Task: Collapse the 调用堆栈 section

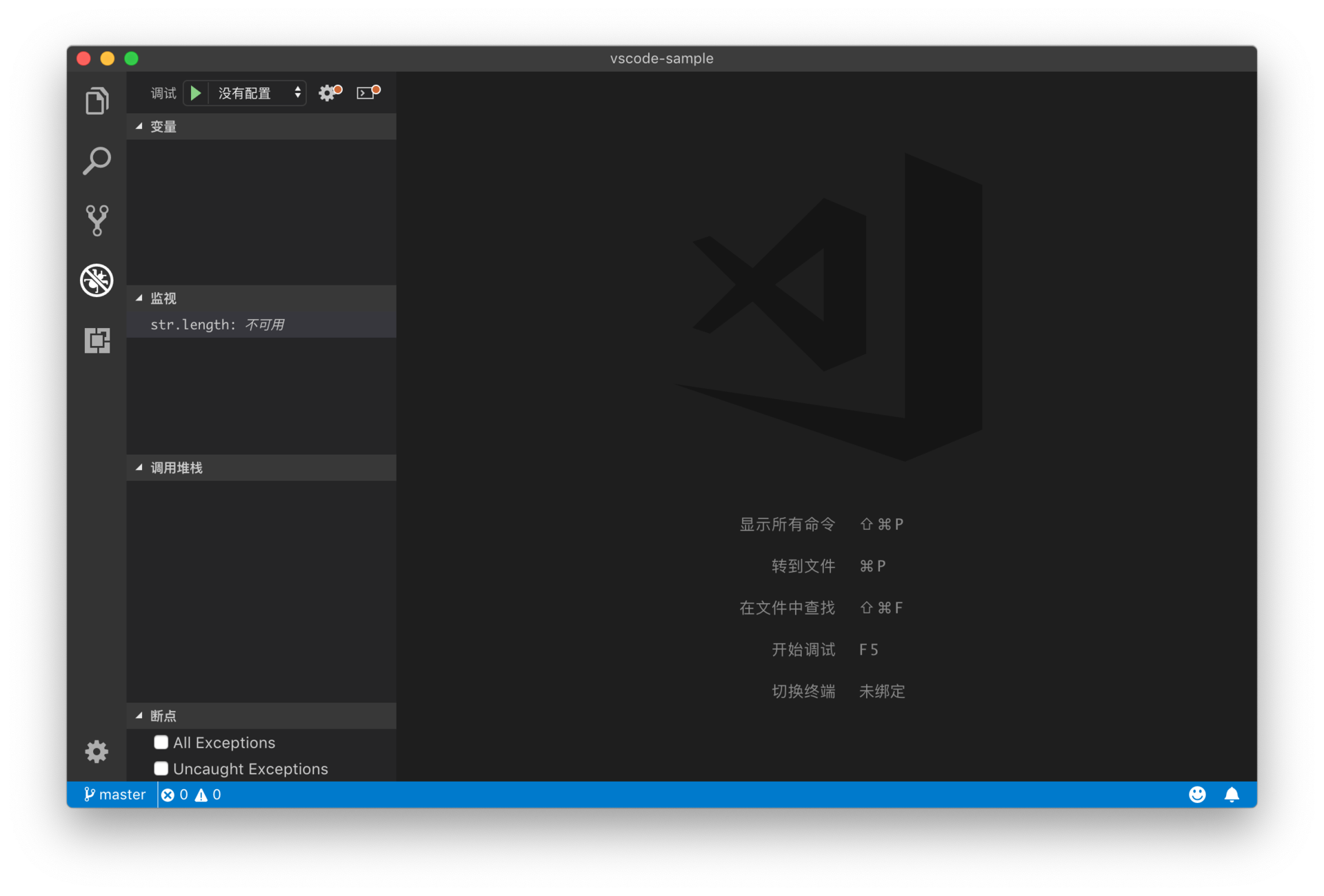Action: click(176, 468)
